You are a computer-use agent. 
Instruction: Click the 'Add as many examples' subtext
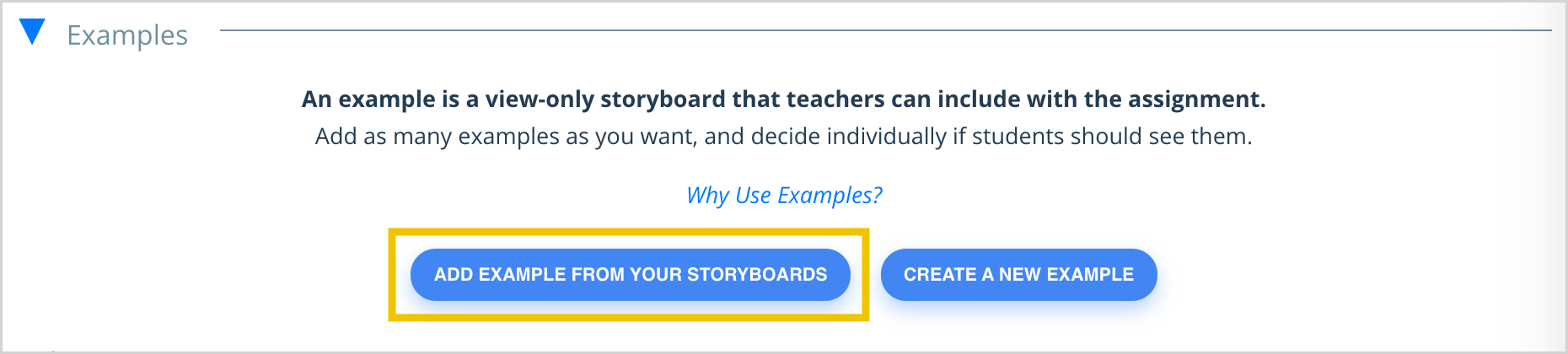784,136
